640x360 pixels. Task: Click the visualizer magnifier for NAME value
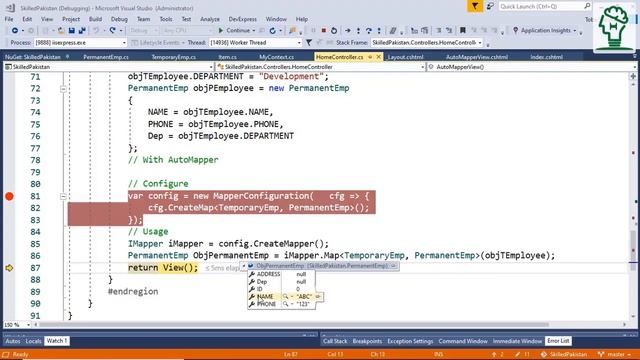click(285, 296)
